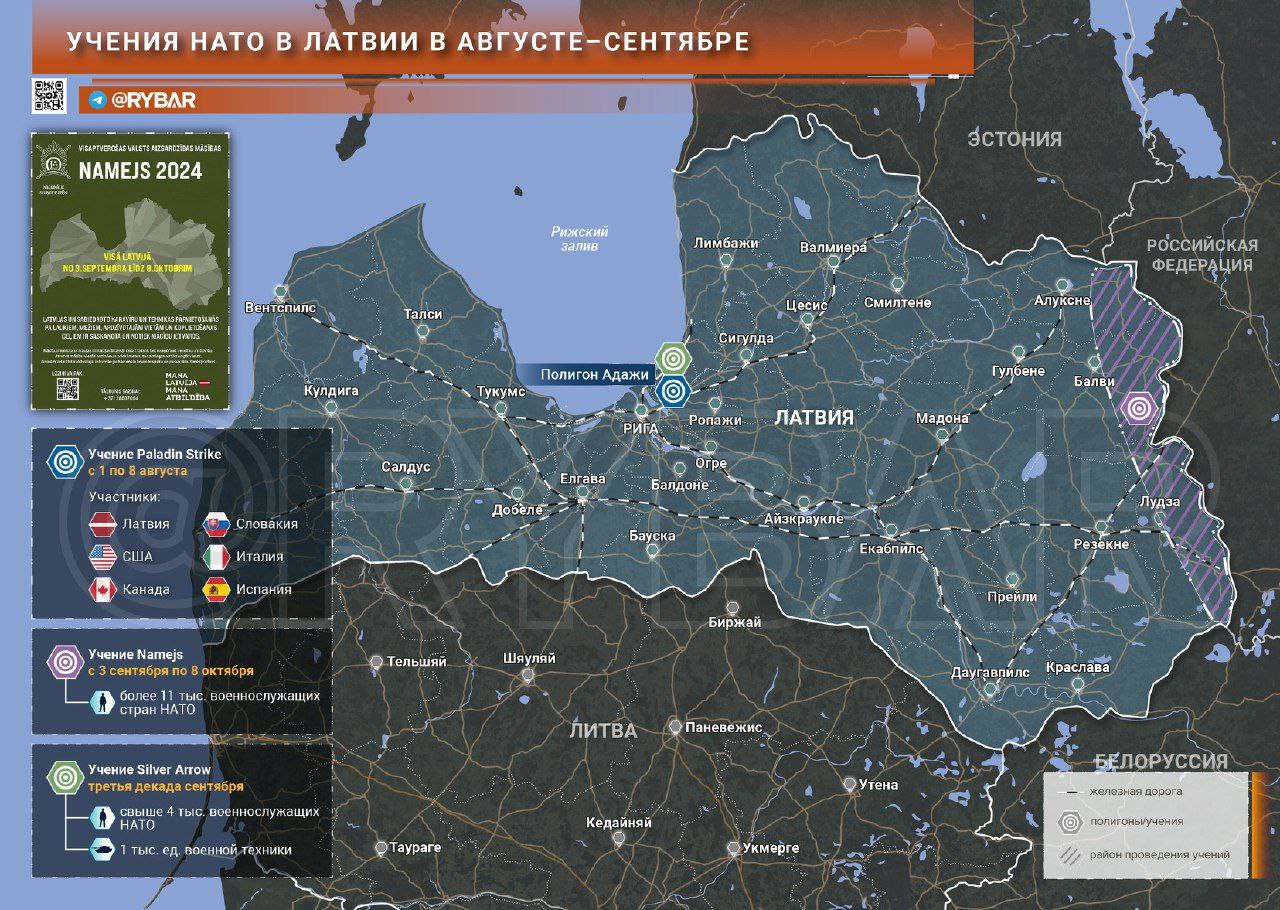Click the Latvia flag icon

104,524
